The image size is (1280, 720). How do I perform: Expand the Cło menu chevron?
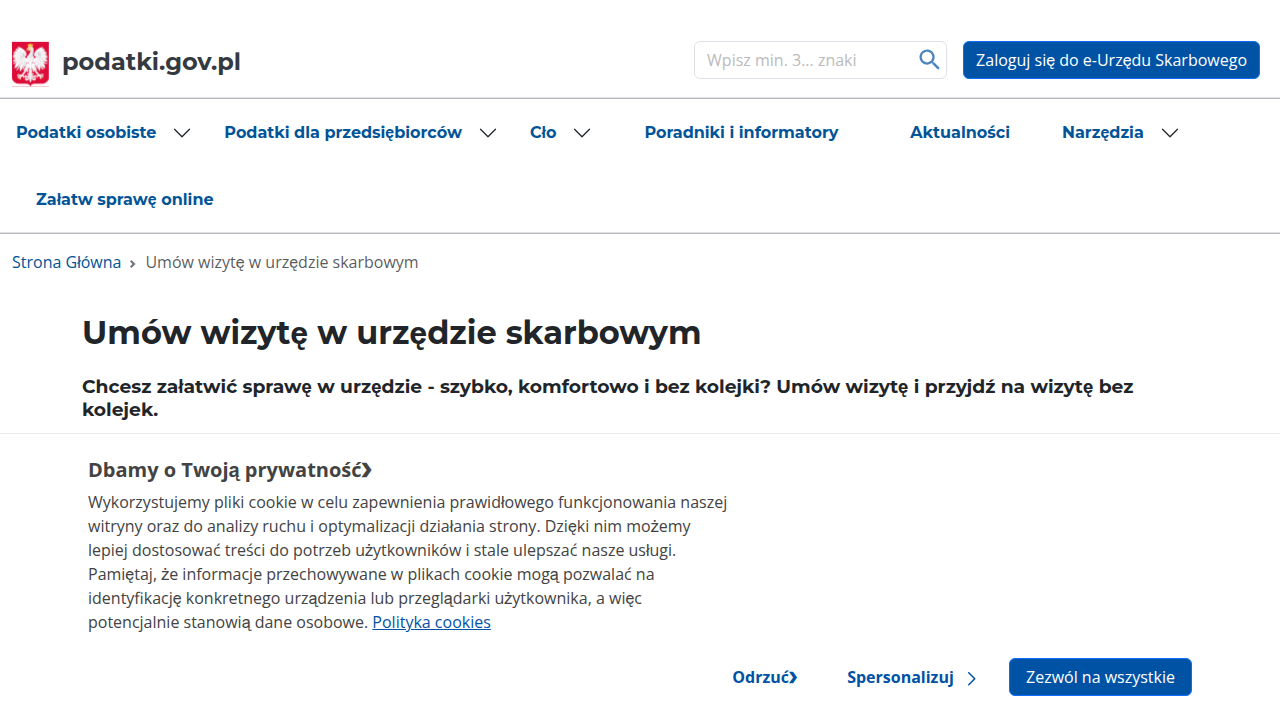[x=582, y=133]
